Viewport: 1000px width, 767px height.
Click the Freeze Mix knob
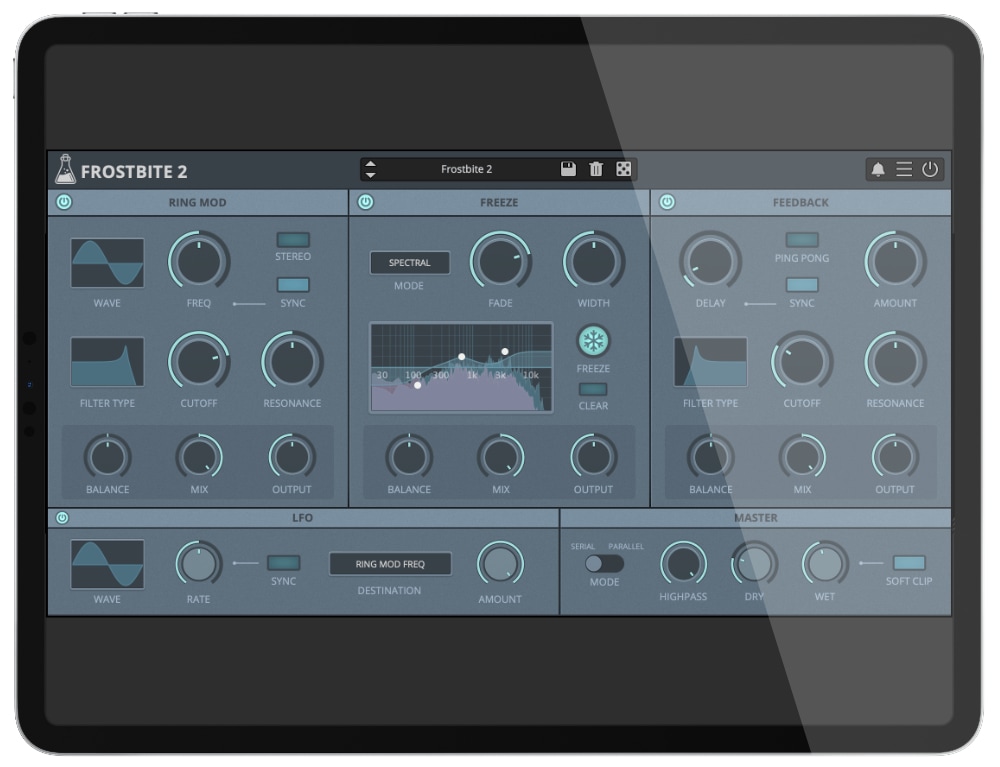(501, 457)
